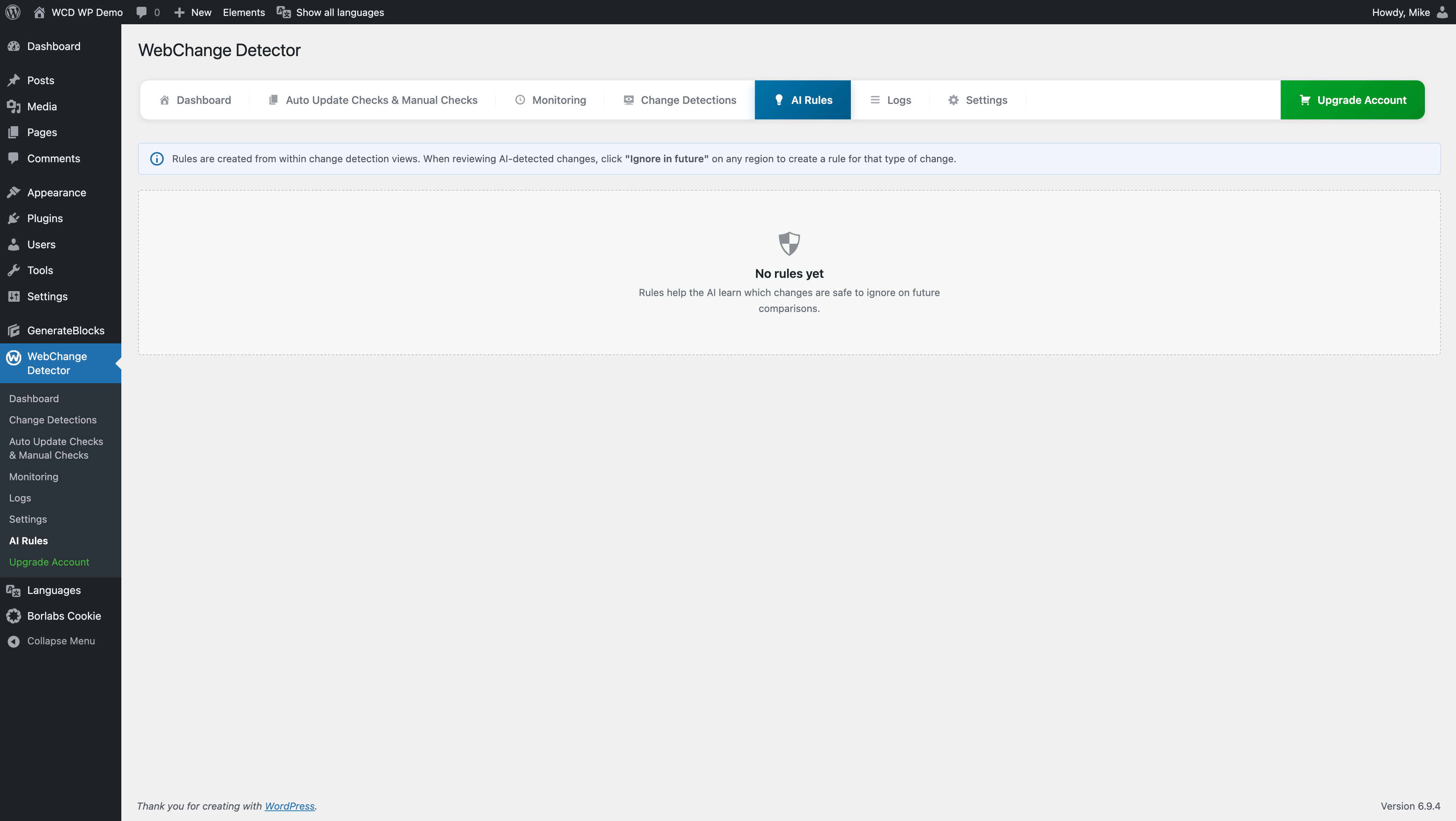Open Auto Update Checks & Manual Checks submenu link
Image resolution: width=1456 pixels, height=821 pixels.
pos(56,448)
